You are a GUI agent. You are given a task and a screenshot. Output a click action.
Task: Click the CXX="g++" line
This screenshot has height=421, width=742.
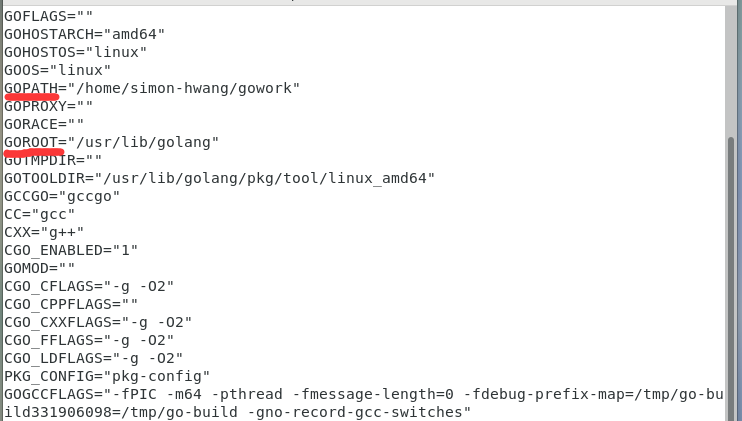[44, 232]
